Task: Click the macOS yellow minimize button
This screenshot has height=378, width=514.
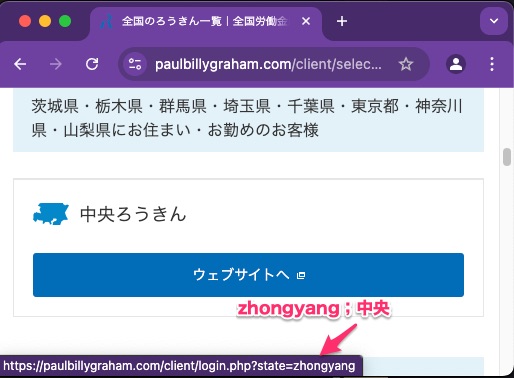Action: tap(45, 21)
